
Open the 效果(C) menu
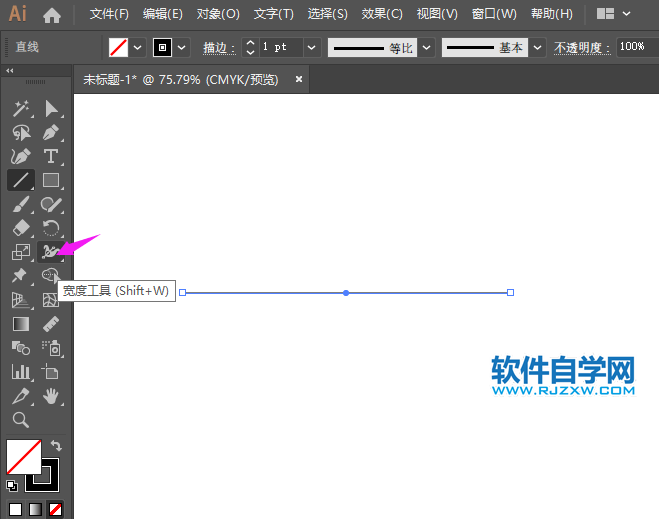[x=381, y=14]
